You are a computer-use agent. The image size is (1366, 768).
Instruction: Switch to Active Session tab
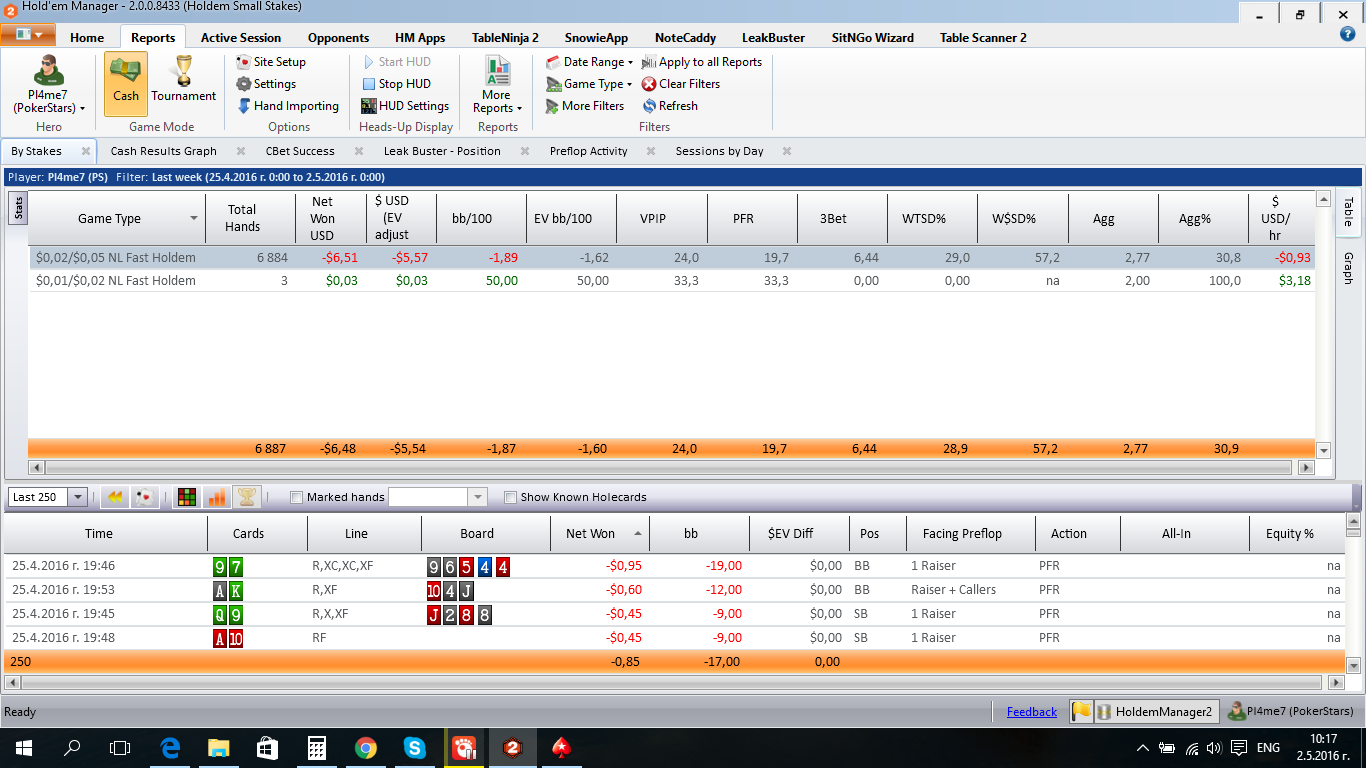(241, 38)
